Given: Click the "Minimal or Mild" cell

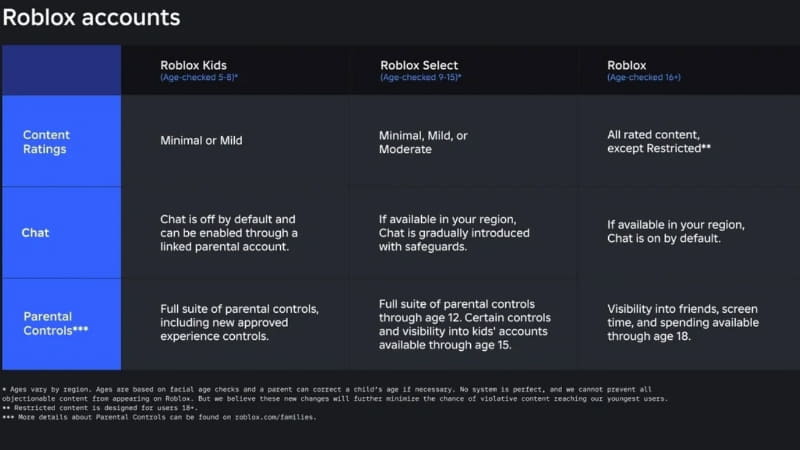Looking at the screenshot, I should click(x=201, y=141).
